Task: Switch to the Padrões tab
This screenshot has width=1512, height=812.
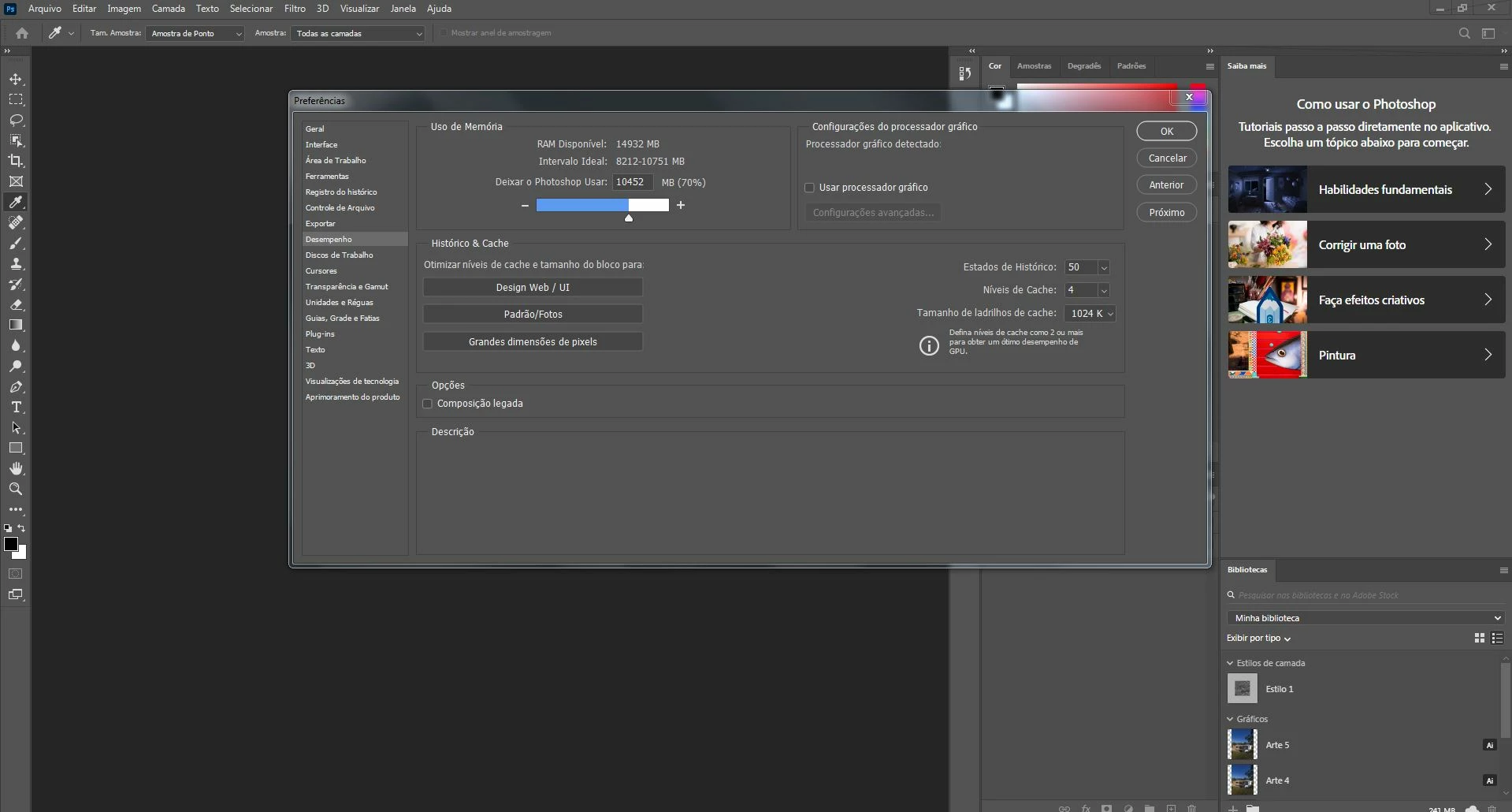Action: tap(1131, 66)
